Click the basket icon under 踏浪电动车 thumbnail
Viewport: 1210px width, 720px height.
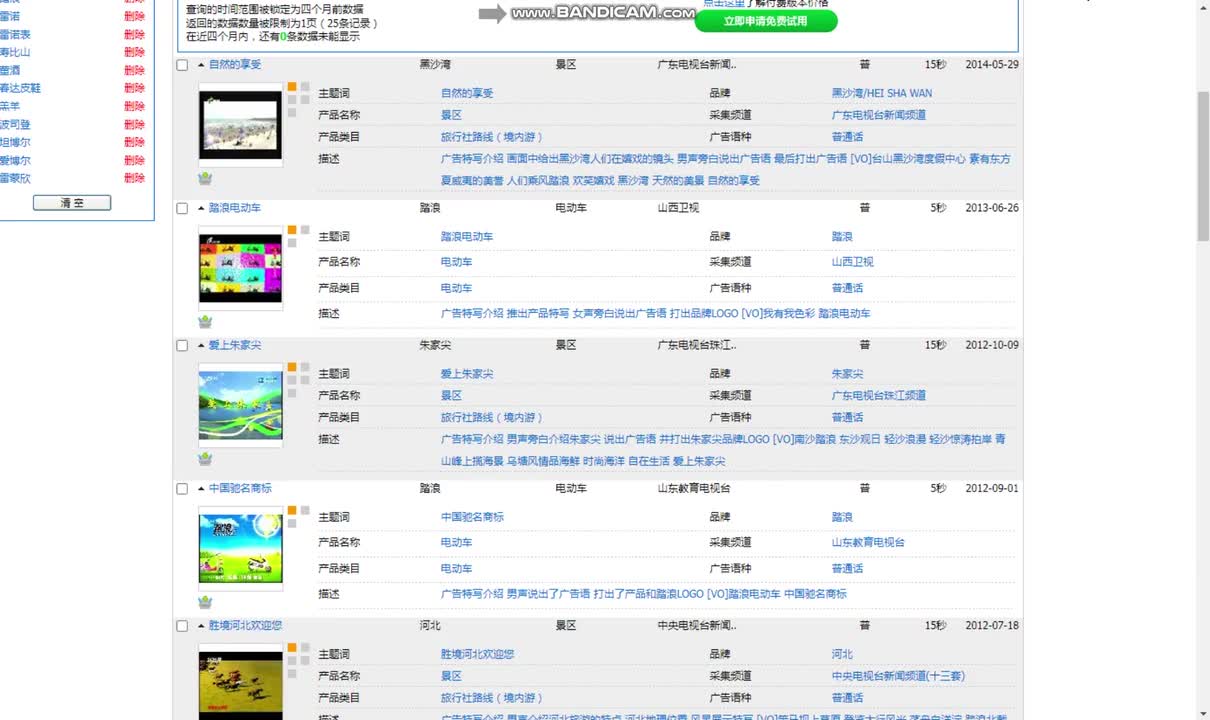pos(205,322)
